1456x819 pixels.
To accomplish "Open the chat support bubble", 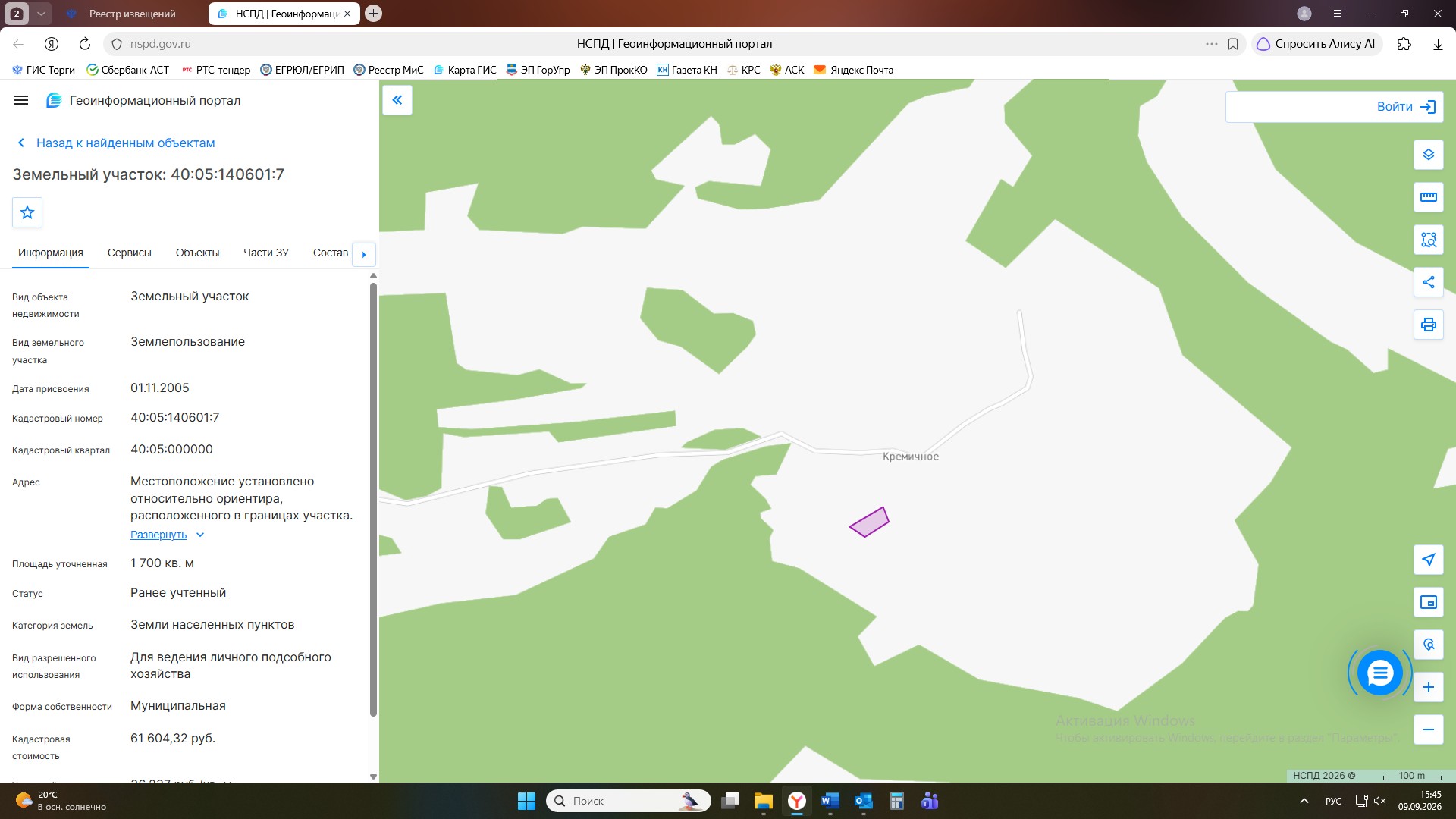I will (x=1379, y=673).
